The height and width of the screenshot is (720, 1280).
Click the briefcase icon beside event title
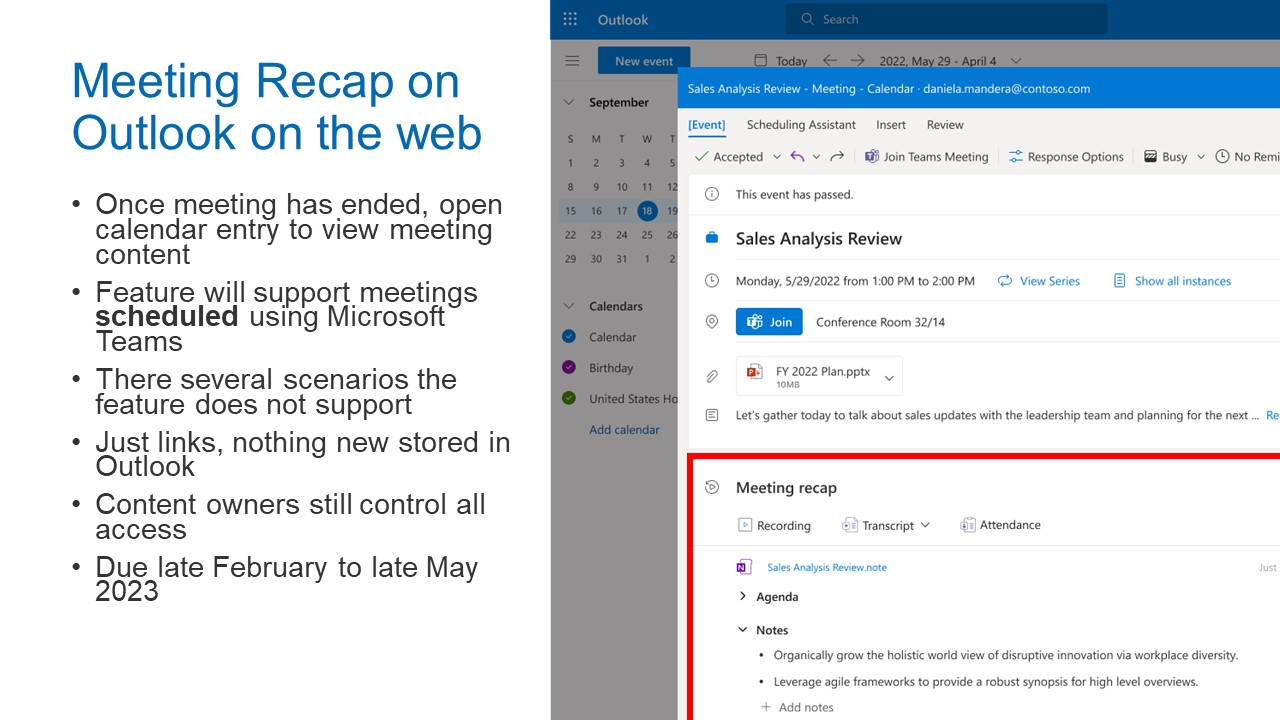(712, 238)
